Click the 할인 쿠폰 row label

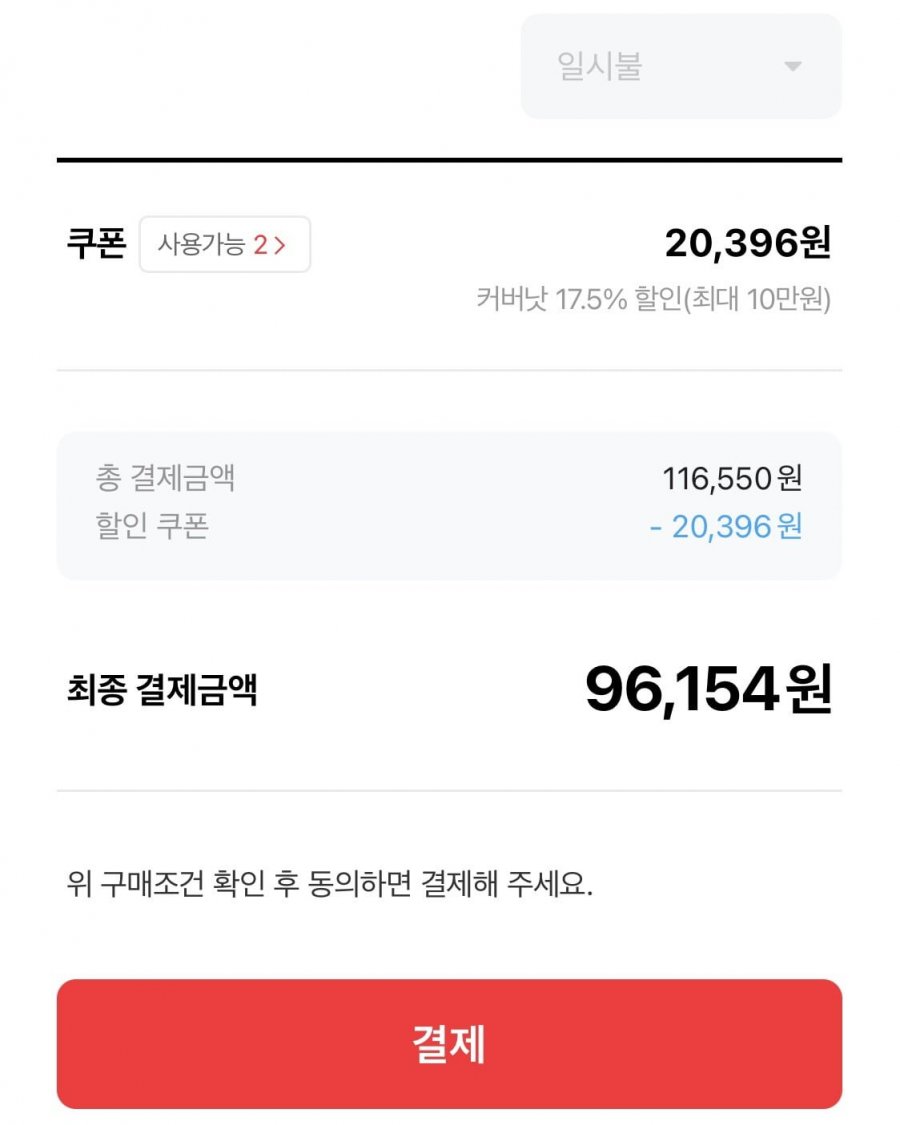152,526
